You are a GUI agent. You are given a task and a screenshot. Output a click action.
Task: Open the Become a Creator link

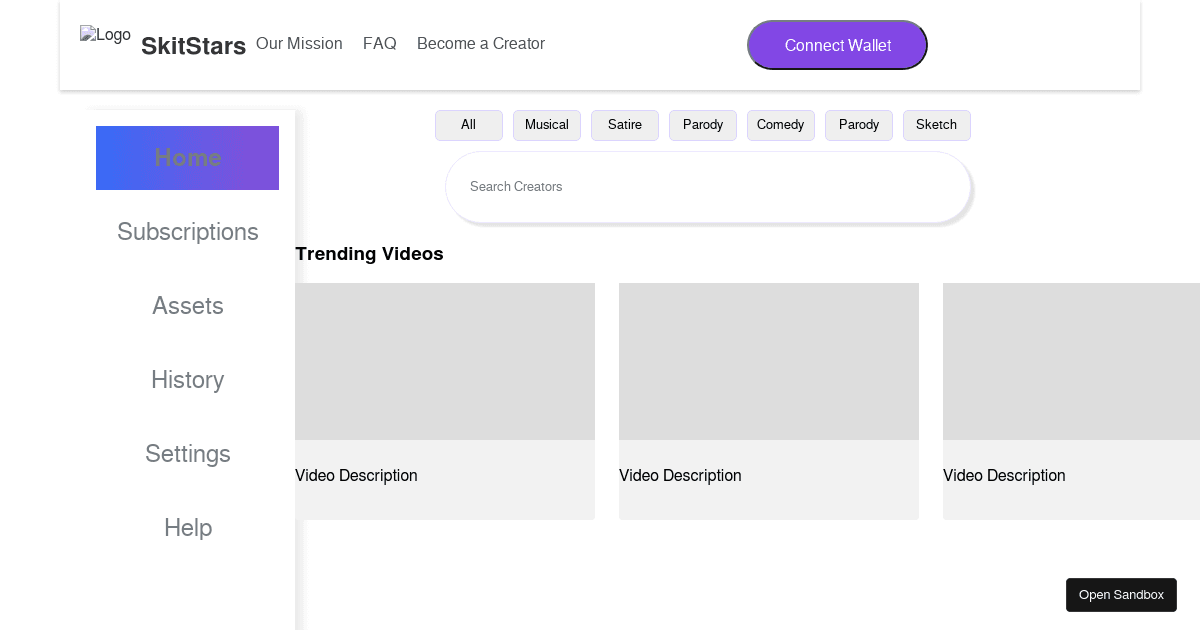pos(480,44)
